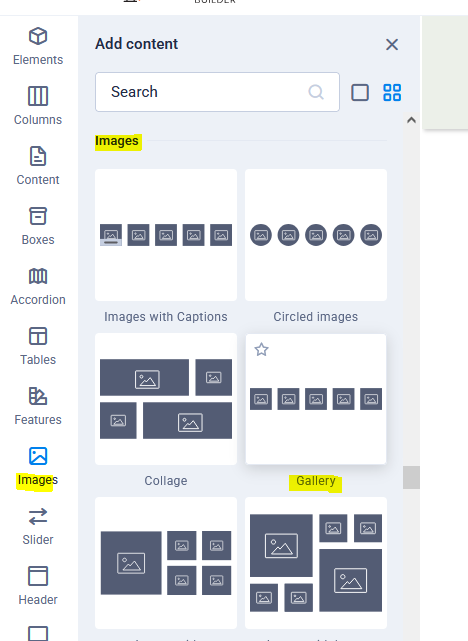Insert the Images with Captions block
The image size is (468, 641).
[166, 235]
